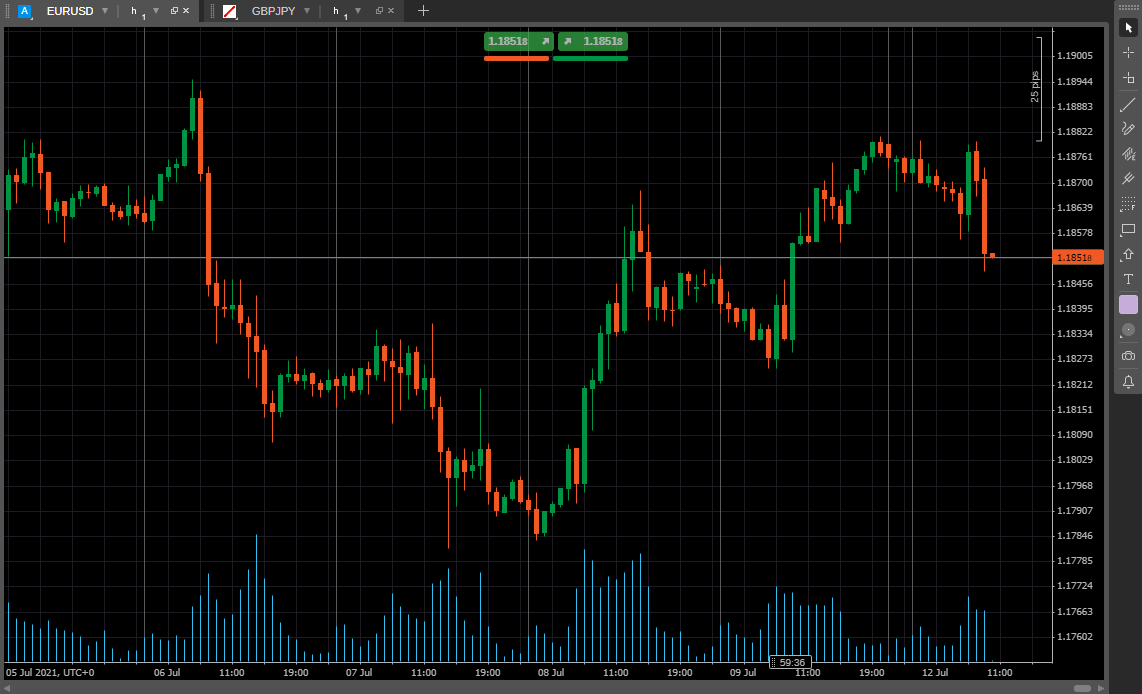Pick the purple color swatch
This screenshot has height=694, width=1142.
[1128, 304]
